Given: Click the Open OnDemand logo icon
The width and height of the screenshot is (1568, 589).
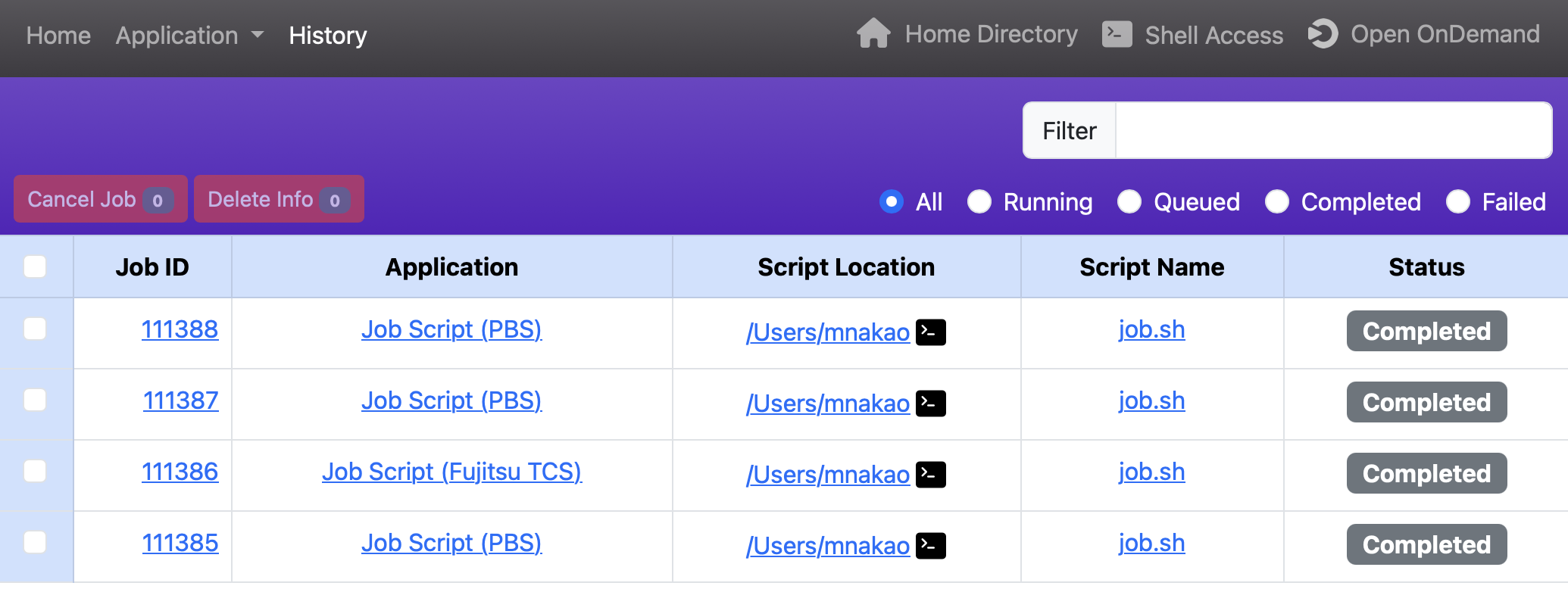Looking at the screenshot, I should point(1323,34).
